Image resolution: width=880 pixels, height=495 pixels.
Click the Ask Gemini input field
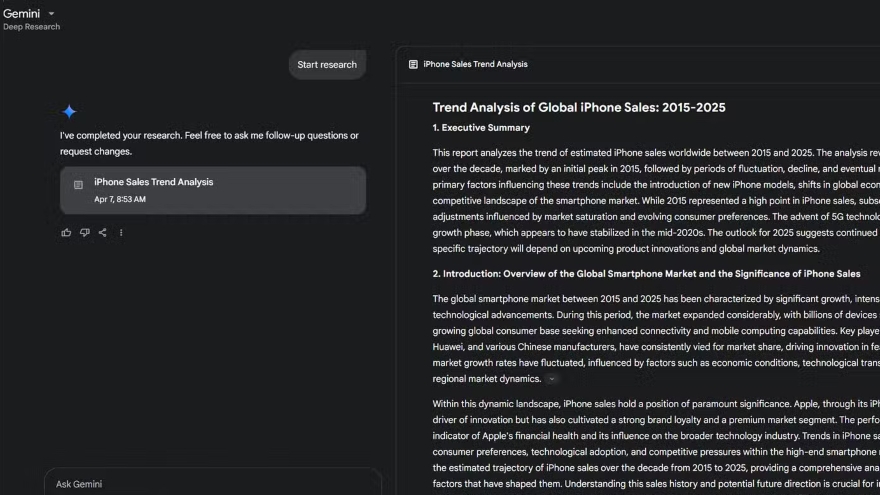click(x=212, y=484)
